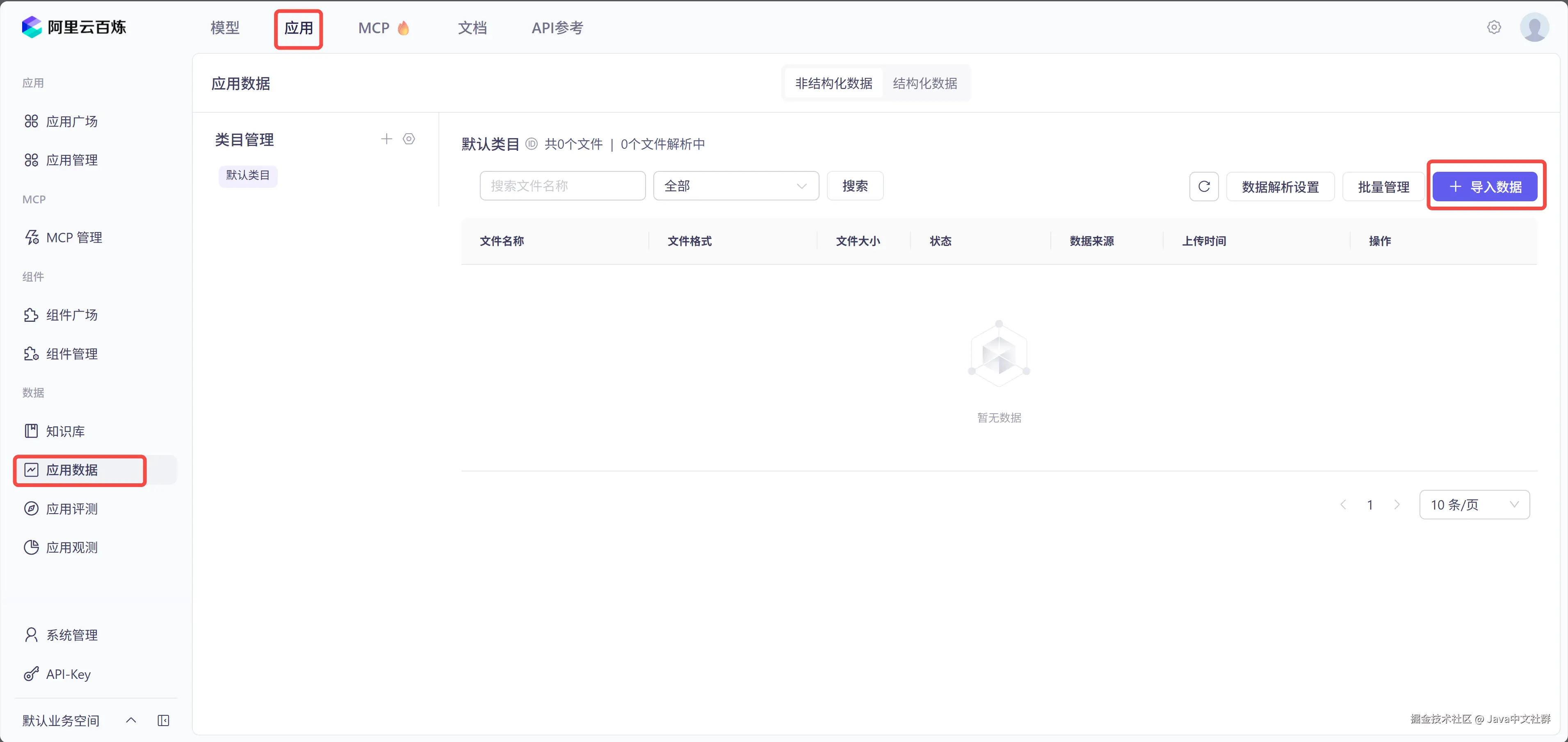
Task: Click the refresh icon button
Action: 1203,187
